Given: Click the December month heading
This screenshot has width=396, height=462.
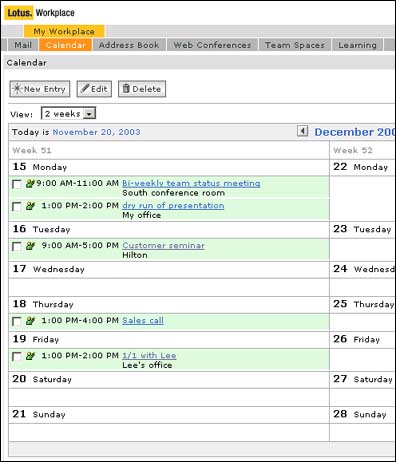Looking at the screenshot, I should [355, 132].
